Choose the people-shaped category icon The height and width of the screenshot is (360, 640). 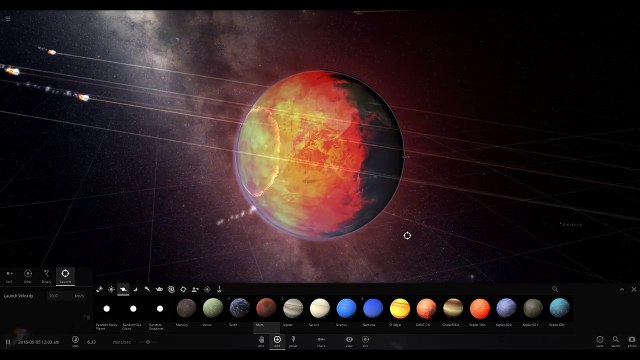click(x=195, y=289)
